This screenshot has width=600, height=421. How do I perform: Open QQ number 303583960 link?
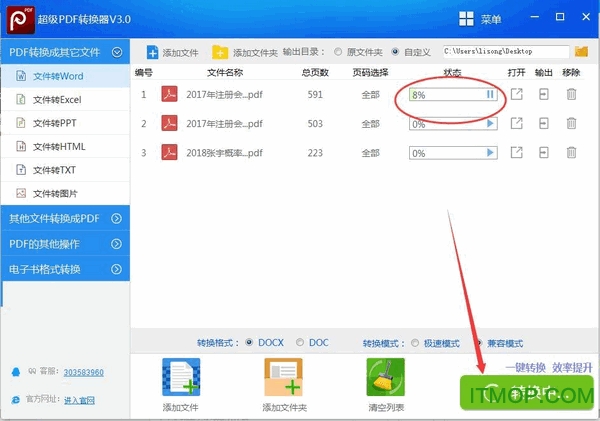(83, 372)
